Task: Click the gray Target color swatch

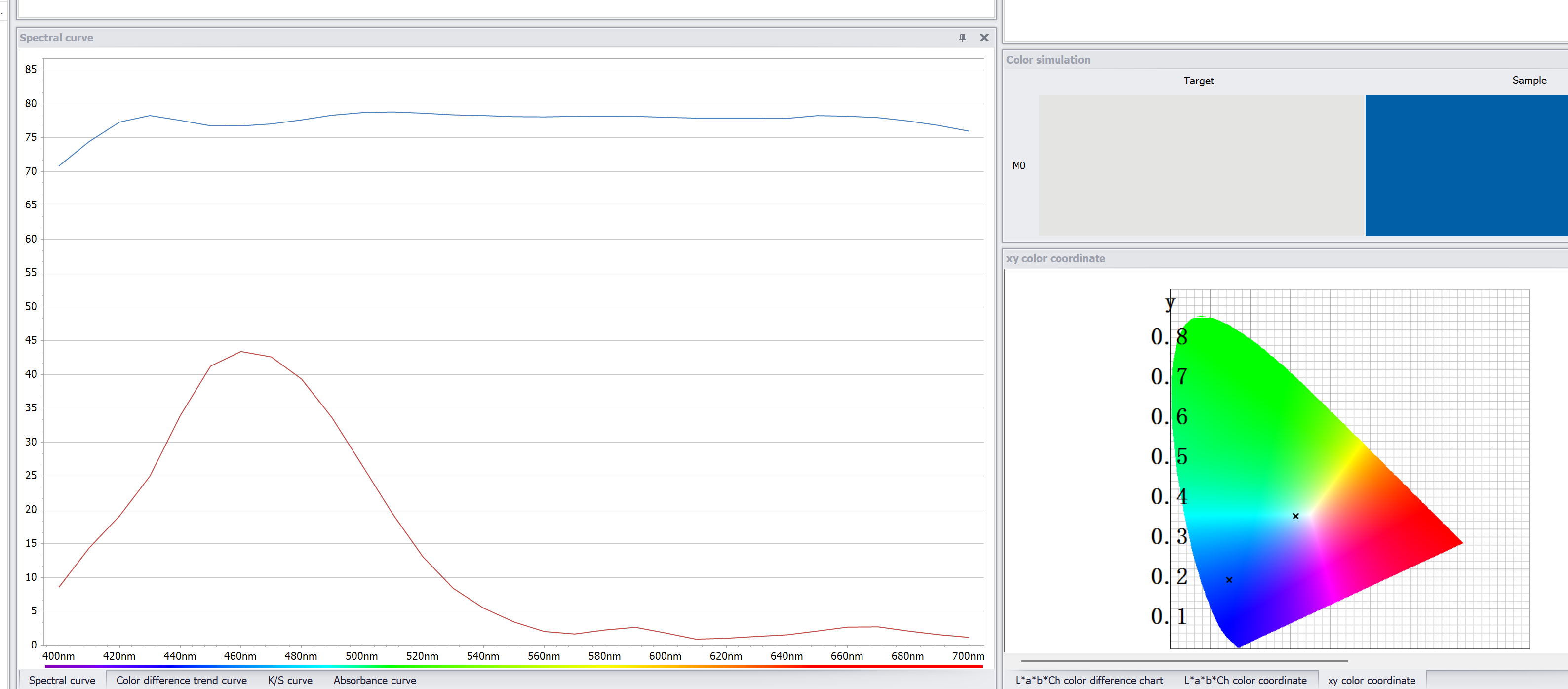Action: point(1200,165)
